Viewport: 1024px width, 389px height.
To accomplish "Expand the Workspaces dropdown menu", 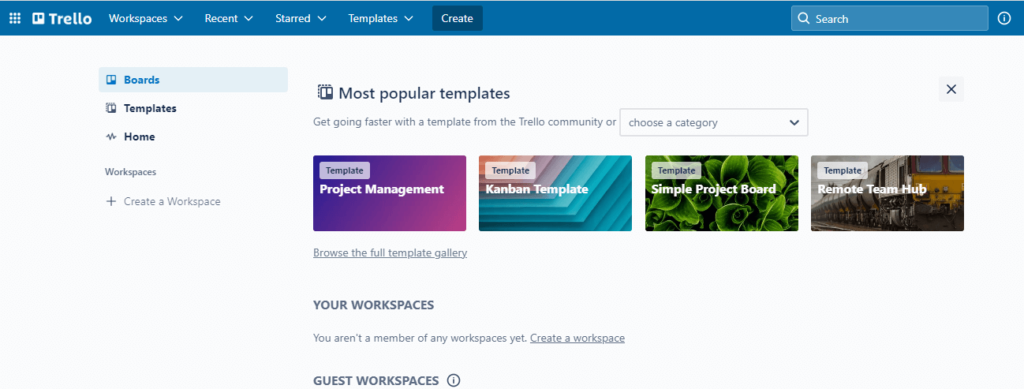I will [x=146, y=18].
